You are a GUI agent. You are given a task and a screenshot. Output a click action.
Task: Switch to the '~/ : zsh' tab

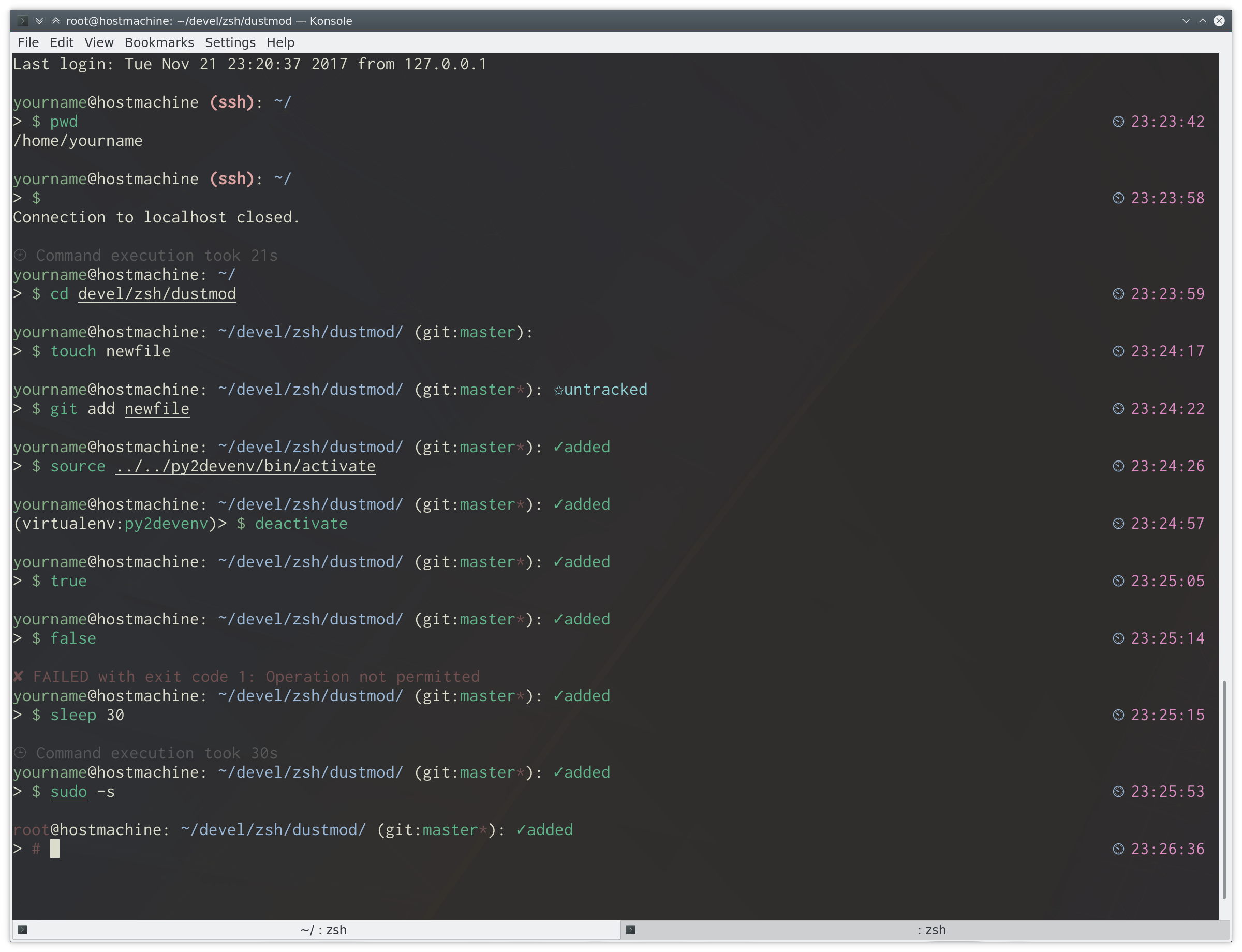(x=323, y=930)
